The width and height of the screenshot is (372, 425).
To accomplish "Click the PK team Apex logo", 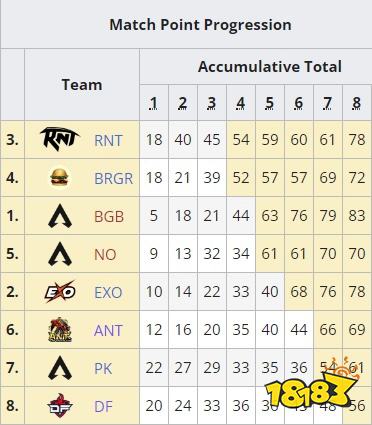I will (60, 368).
